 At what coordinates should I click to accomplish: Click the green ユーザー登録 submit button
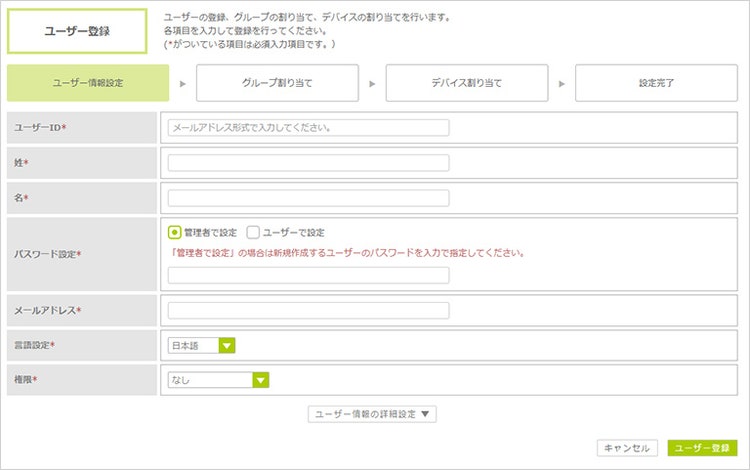pos(702,448)
